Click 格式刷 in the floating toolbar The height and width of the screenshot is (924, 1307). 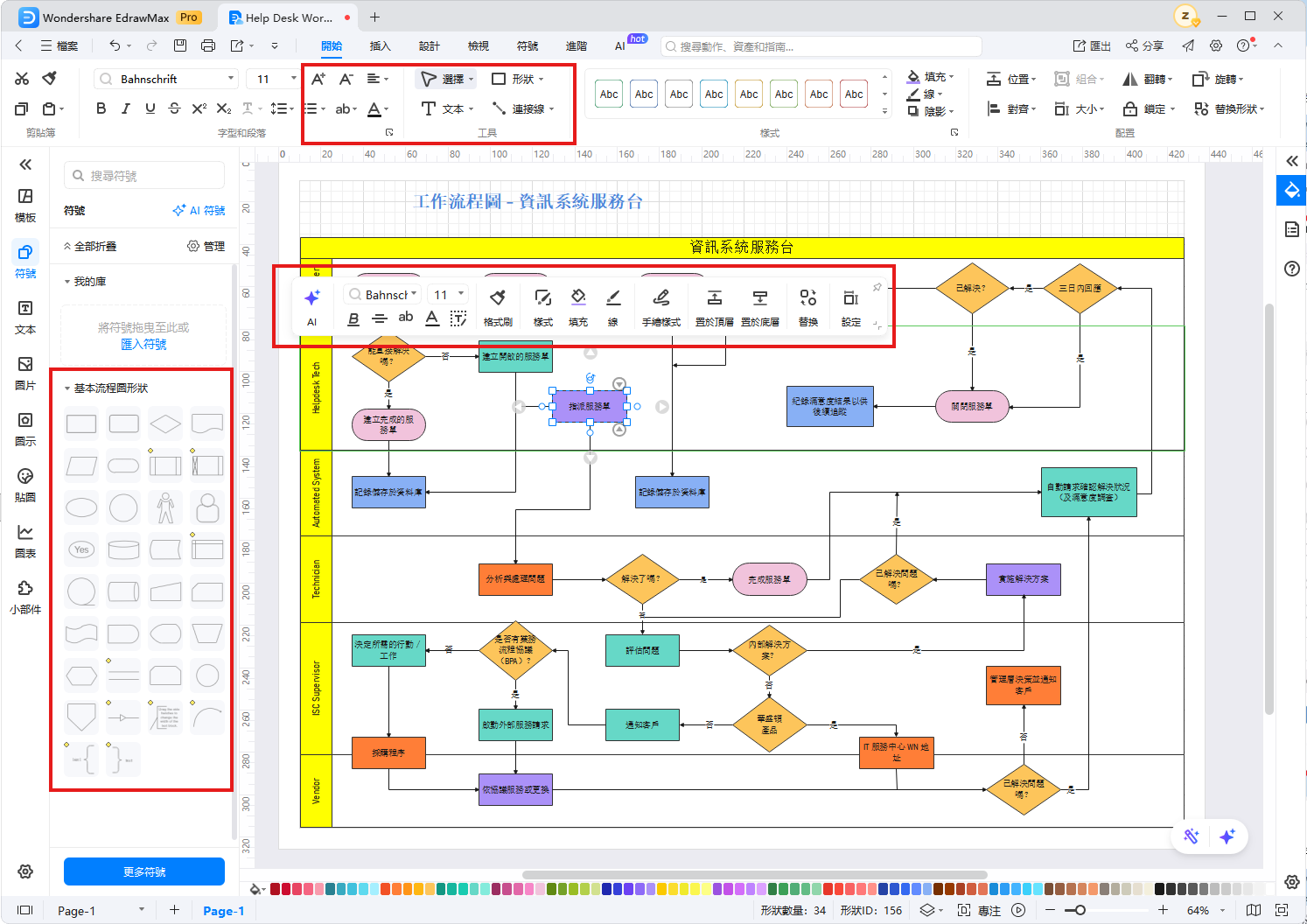[x=498, y=308]
